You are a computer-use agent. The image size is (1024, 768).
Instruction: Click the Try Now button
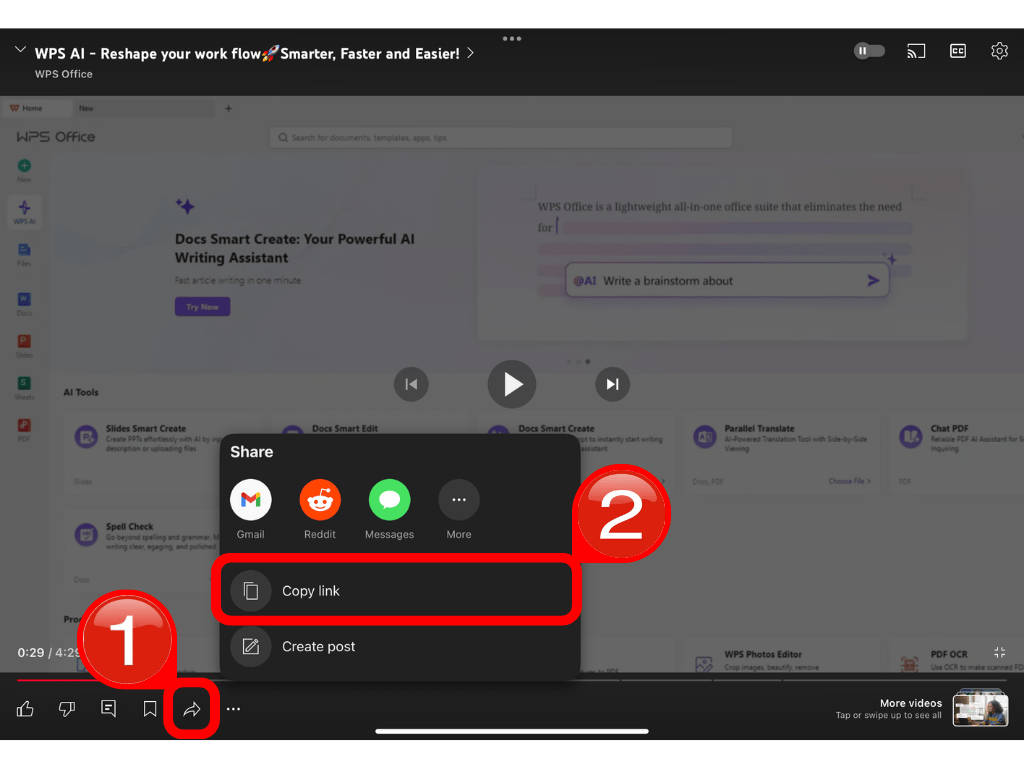[x=202, y=306]
